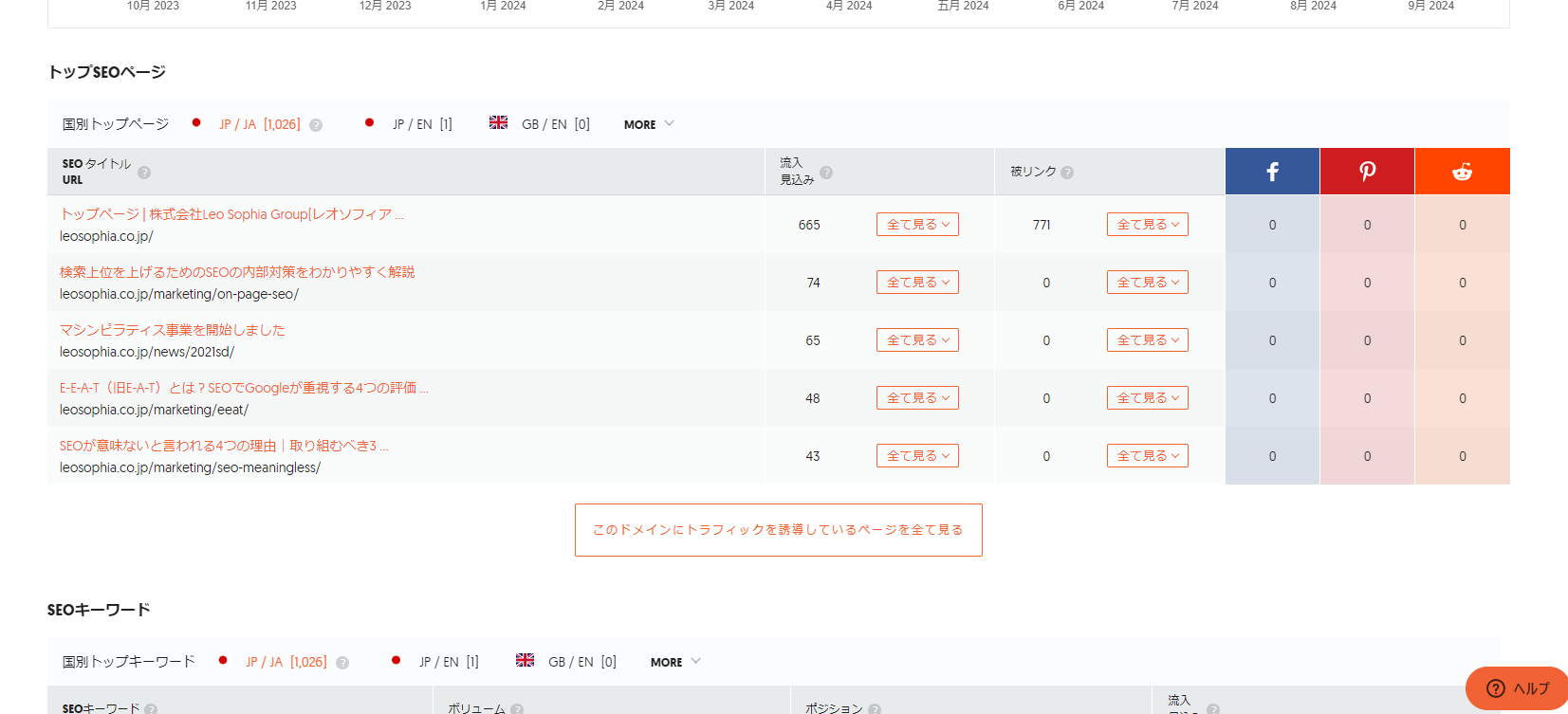Image resolution: width=1568 pixels, height=714 pixels.
Task: Select JP / JA tab in top pages section
Action: (x=260, y=124)
